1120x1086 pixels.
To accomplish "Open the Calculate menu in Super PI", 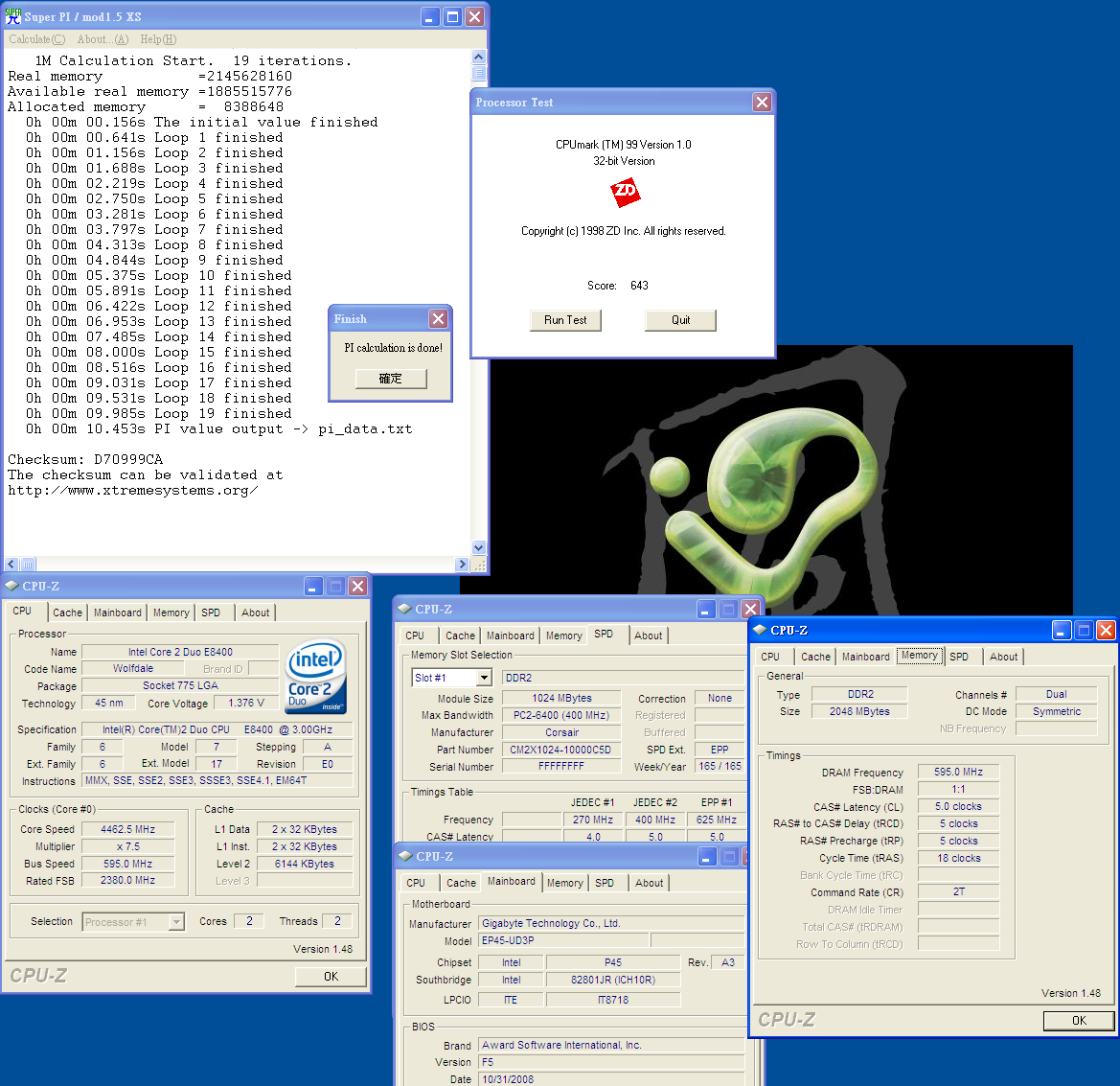I will (x=36, y=39).
